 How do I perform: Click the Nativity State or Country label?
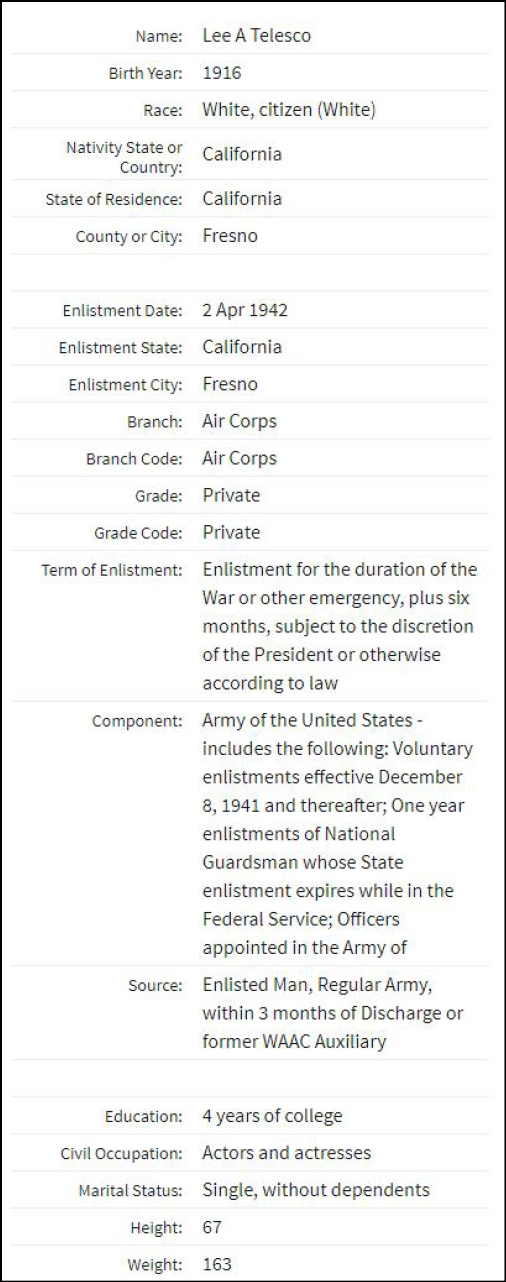124,157
